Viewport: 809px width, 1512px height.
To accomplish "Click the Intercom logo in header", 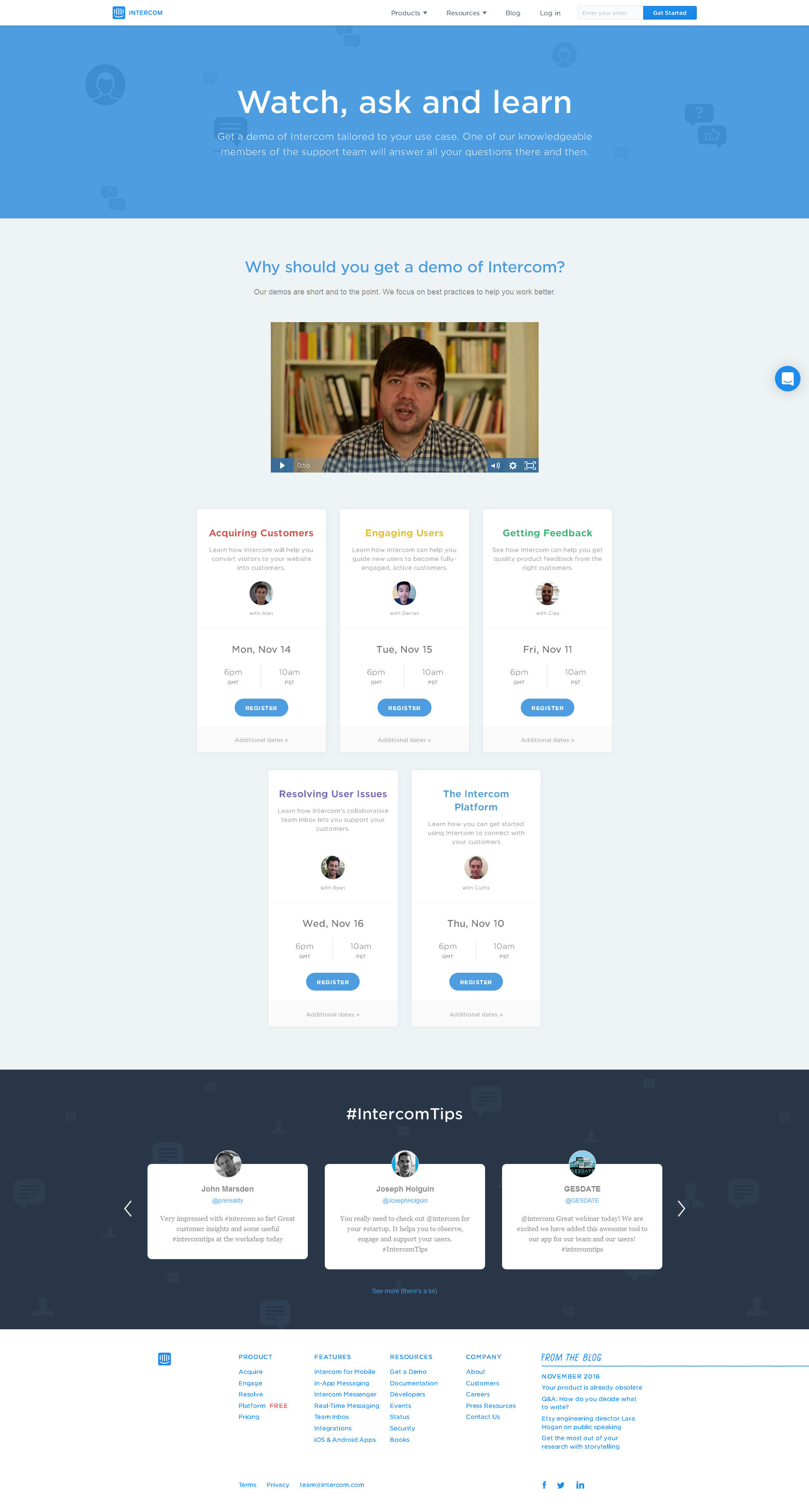I will pos(137,13).
